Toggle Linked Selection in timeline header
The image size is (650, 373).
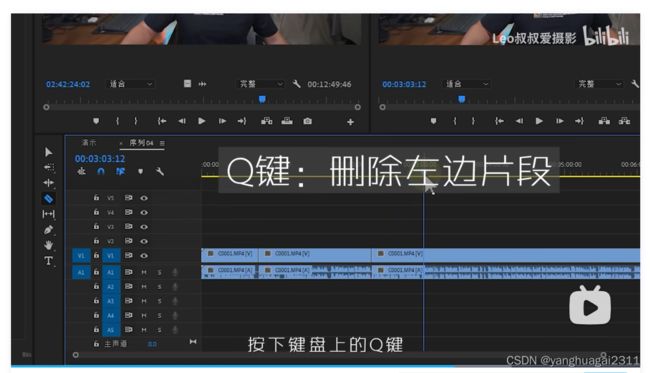[121, 171]
